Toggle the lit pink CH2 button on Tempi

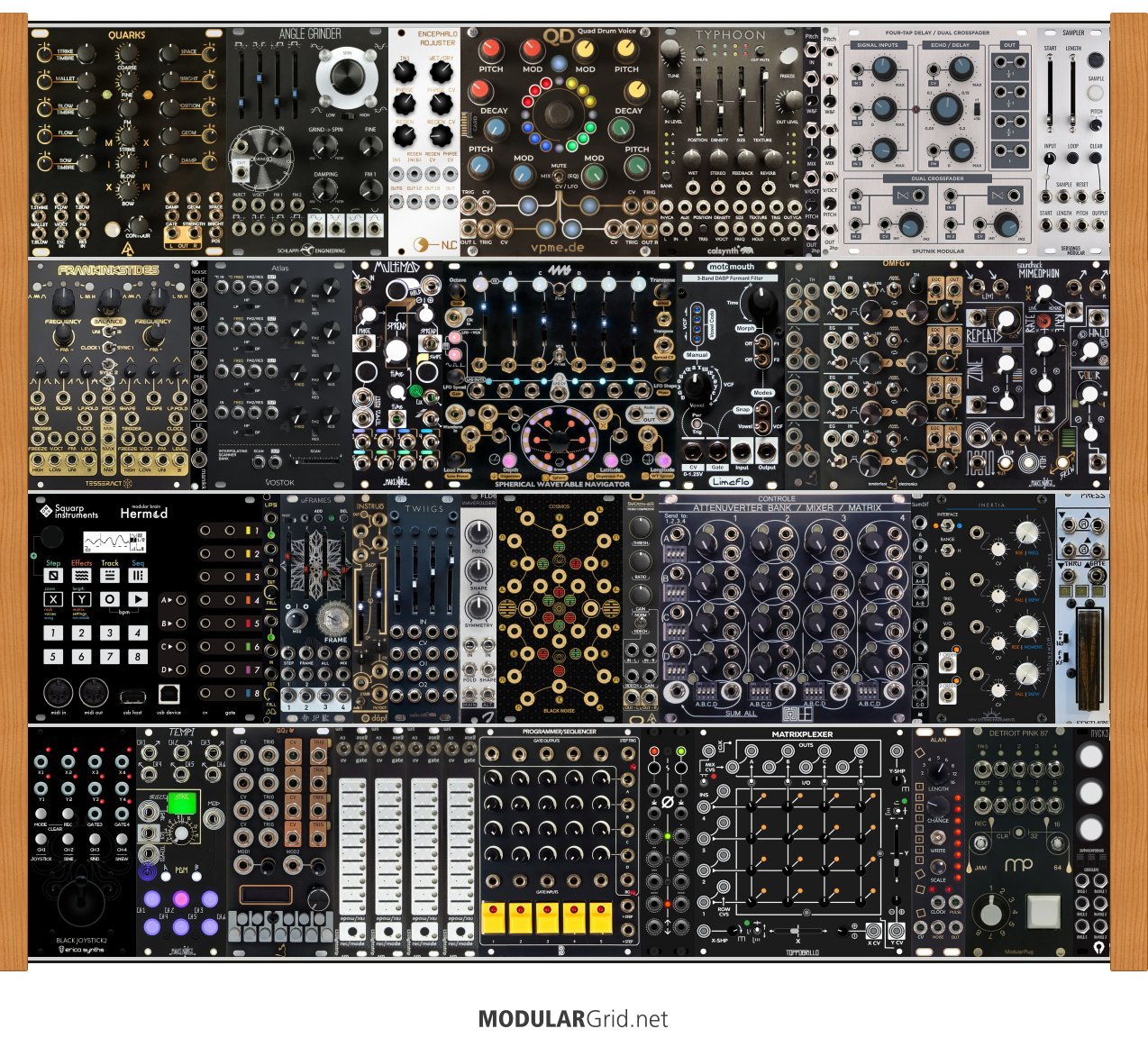click(180, 898)
